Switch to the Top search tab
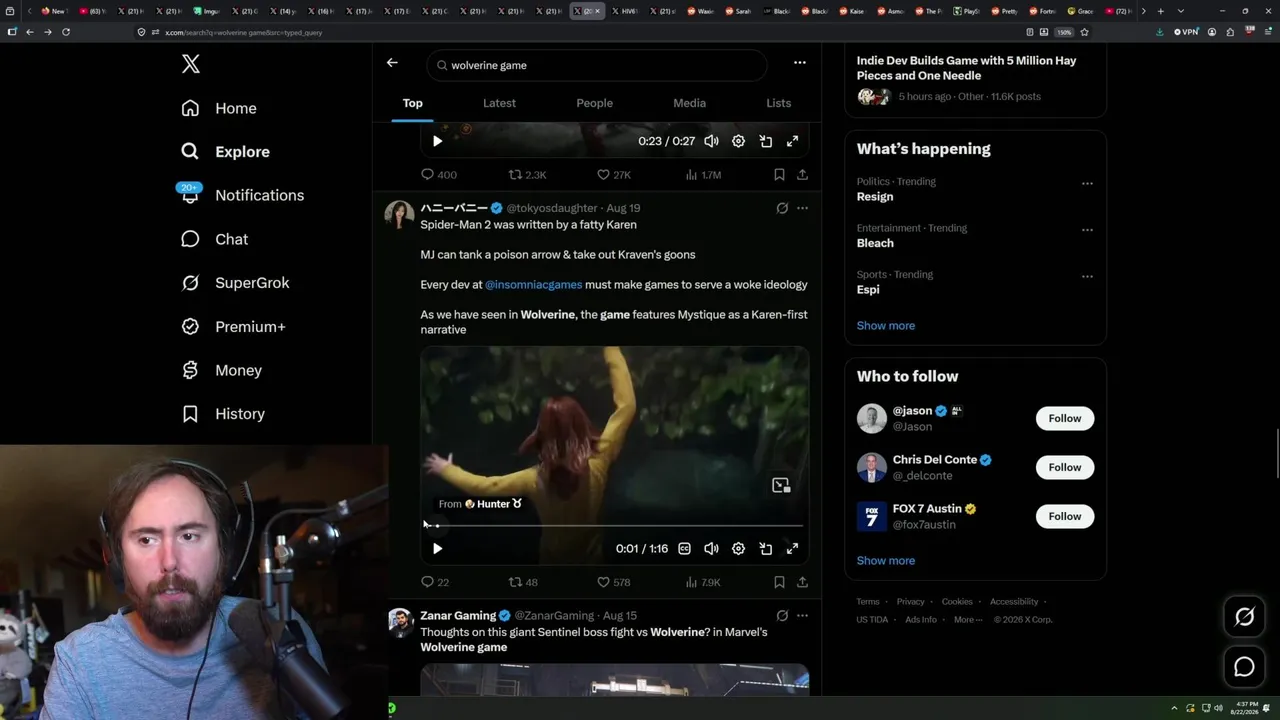The height and width of the screenshot is (720, 1280). (x=412, y=103)
